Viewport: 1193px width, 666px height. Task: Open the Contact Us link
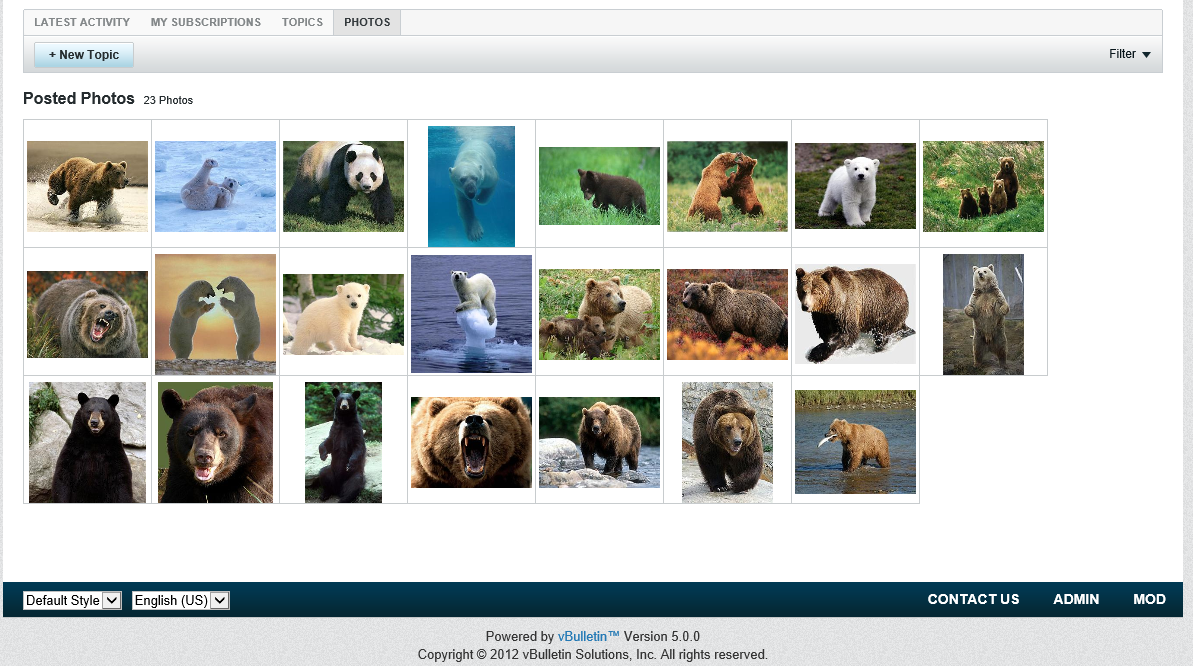click(x=973, y=599)
